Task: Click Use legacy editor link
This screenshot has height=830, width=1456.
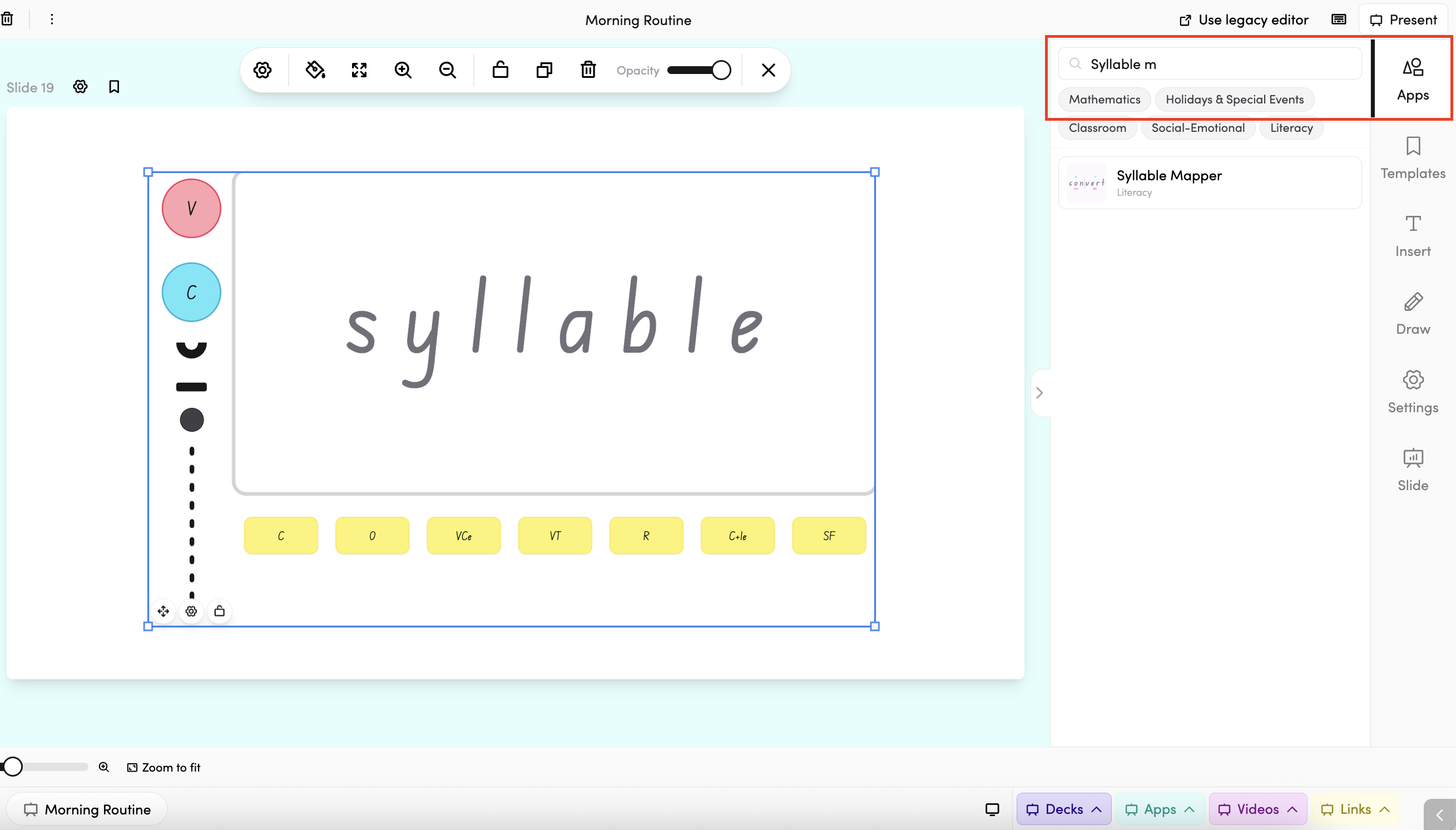Action: (x=1244, y=20)
